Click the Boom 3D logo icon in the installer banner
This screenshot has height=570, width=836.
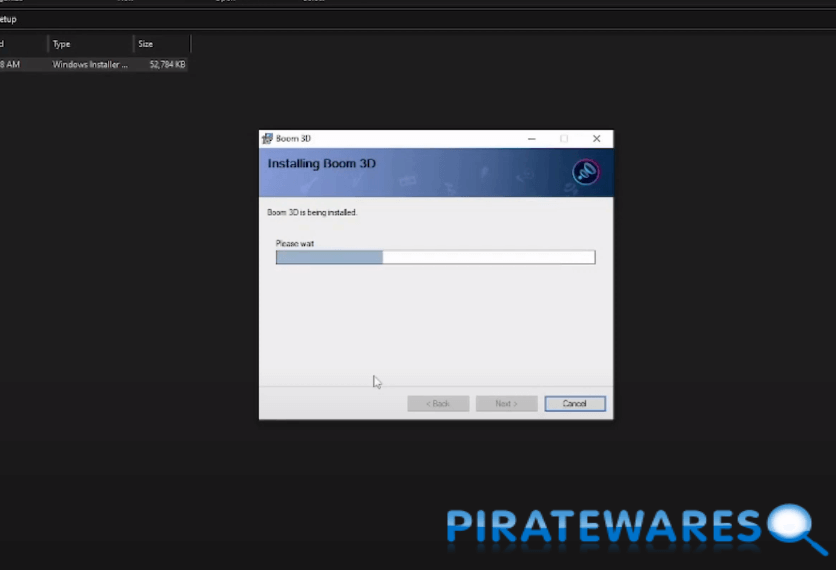coord(586,172)
